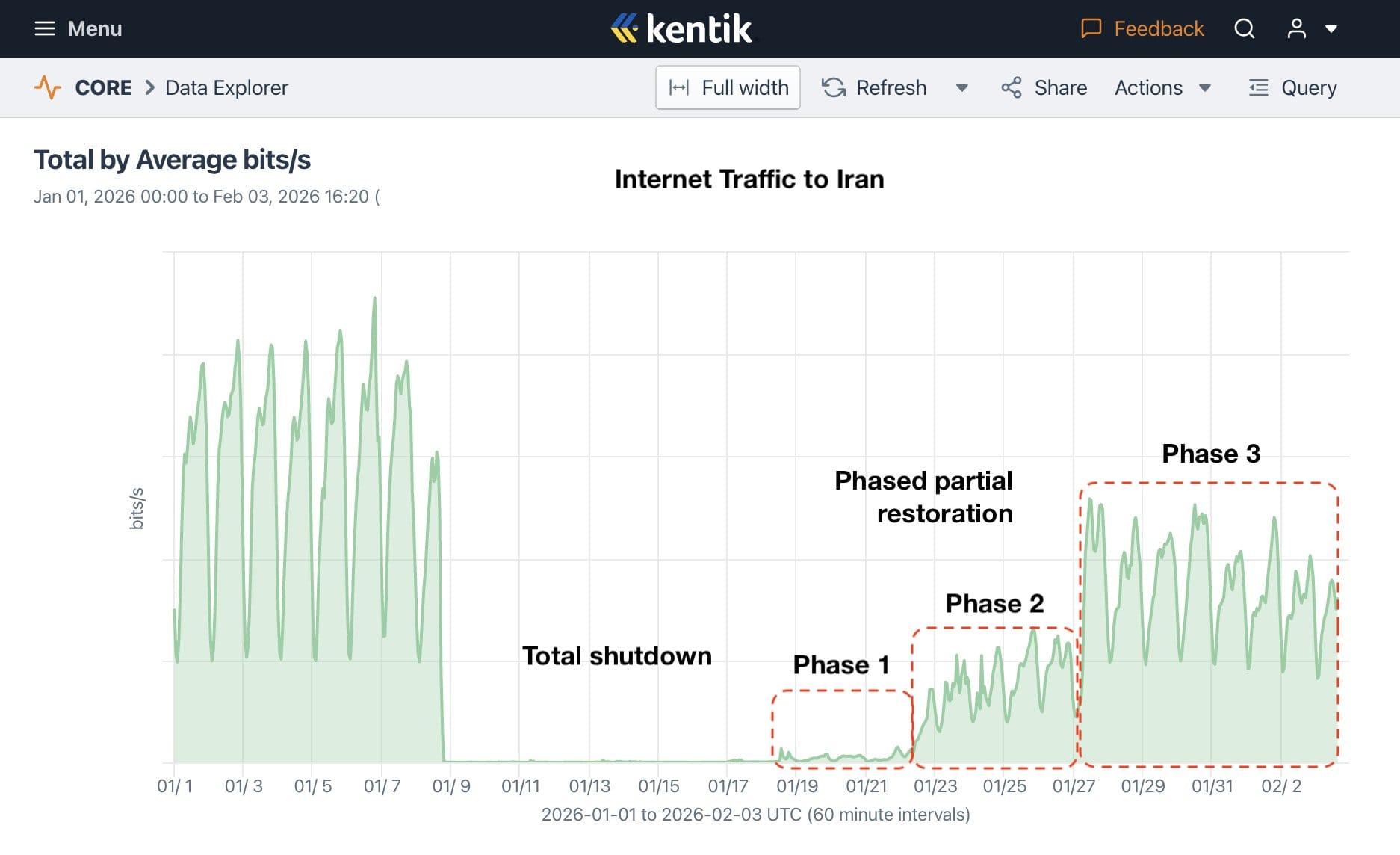
Task: Select Data Explorer in the breadcrumb
Action: [225, 87]
